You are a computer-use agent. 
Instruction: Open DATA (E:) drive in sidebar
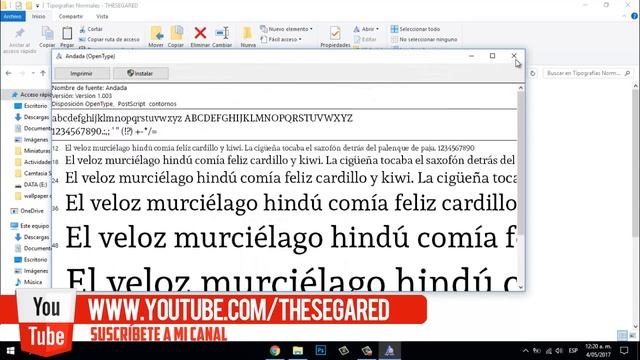[31, 185]
